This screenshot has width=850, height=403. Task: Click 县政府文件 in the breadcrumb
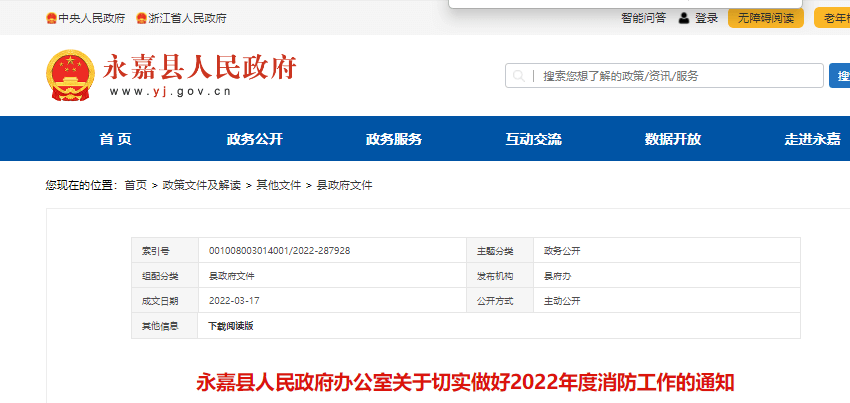coord(345,185)
